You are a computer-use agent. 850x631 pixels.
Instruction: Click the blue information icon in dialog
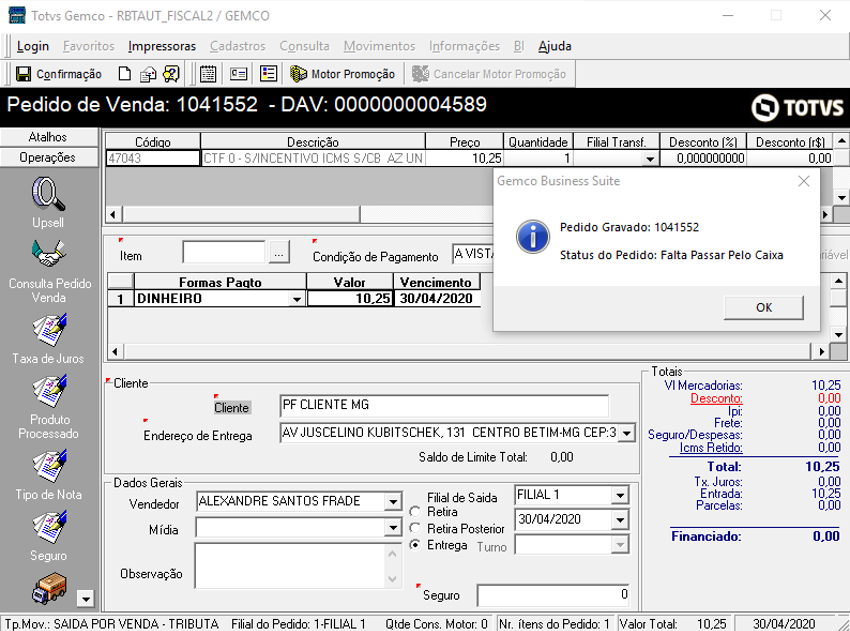[532, 237]
